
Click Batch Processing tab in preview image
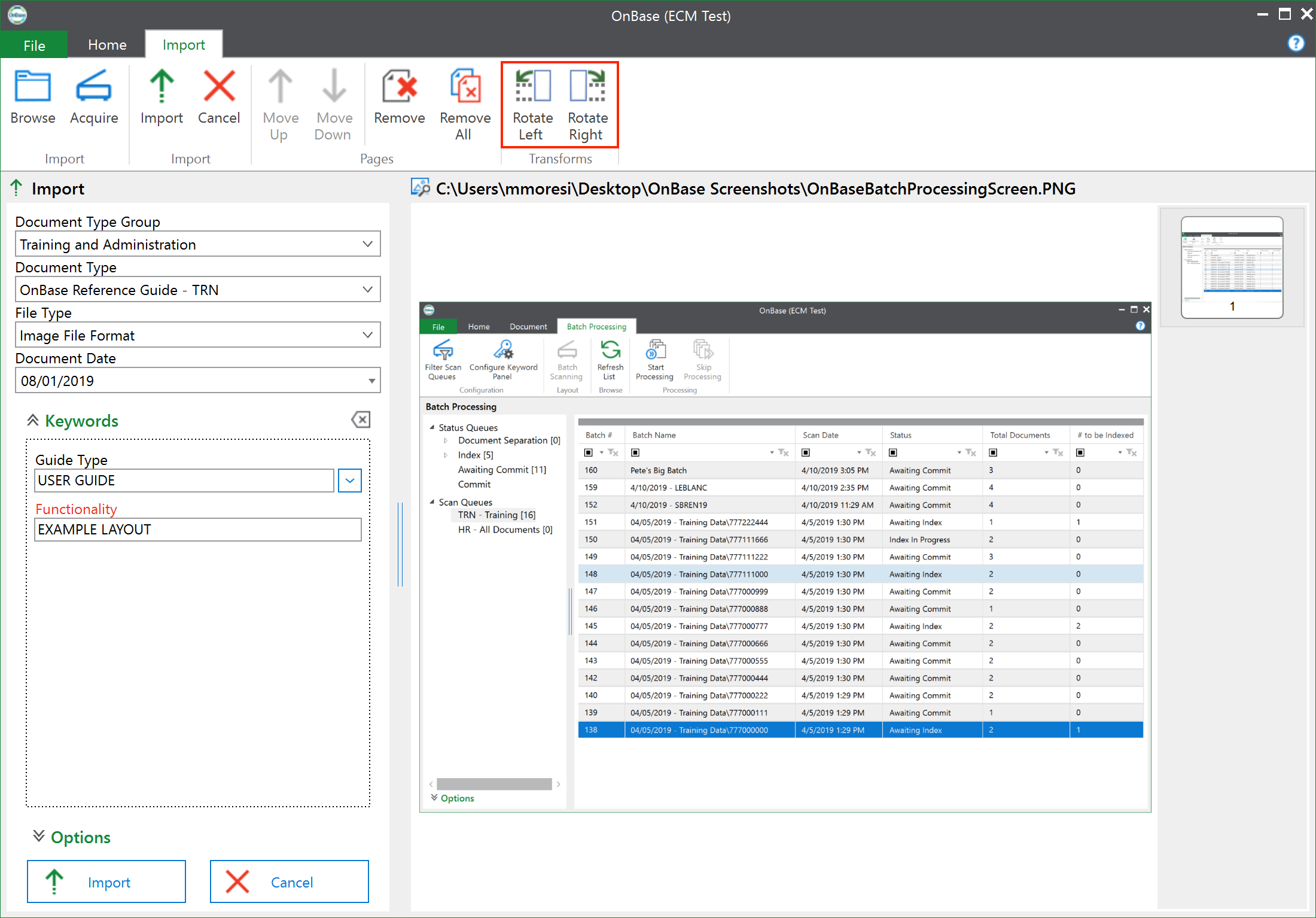[596, 327]
